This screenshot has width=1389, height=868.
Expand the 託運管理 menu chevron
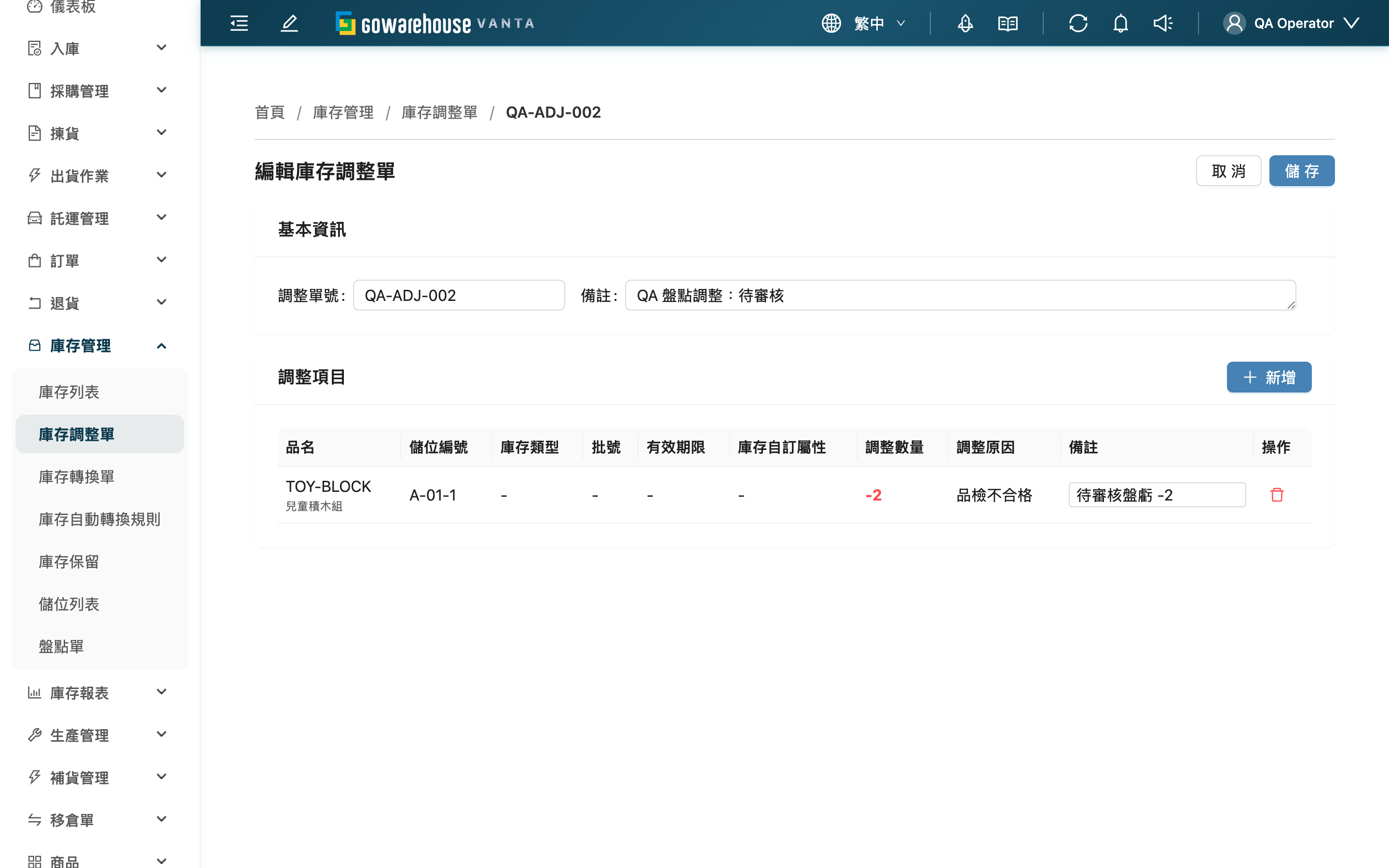coord(162,217)
